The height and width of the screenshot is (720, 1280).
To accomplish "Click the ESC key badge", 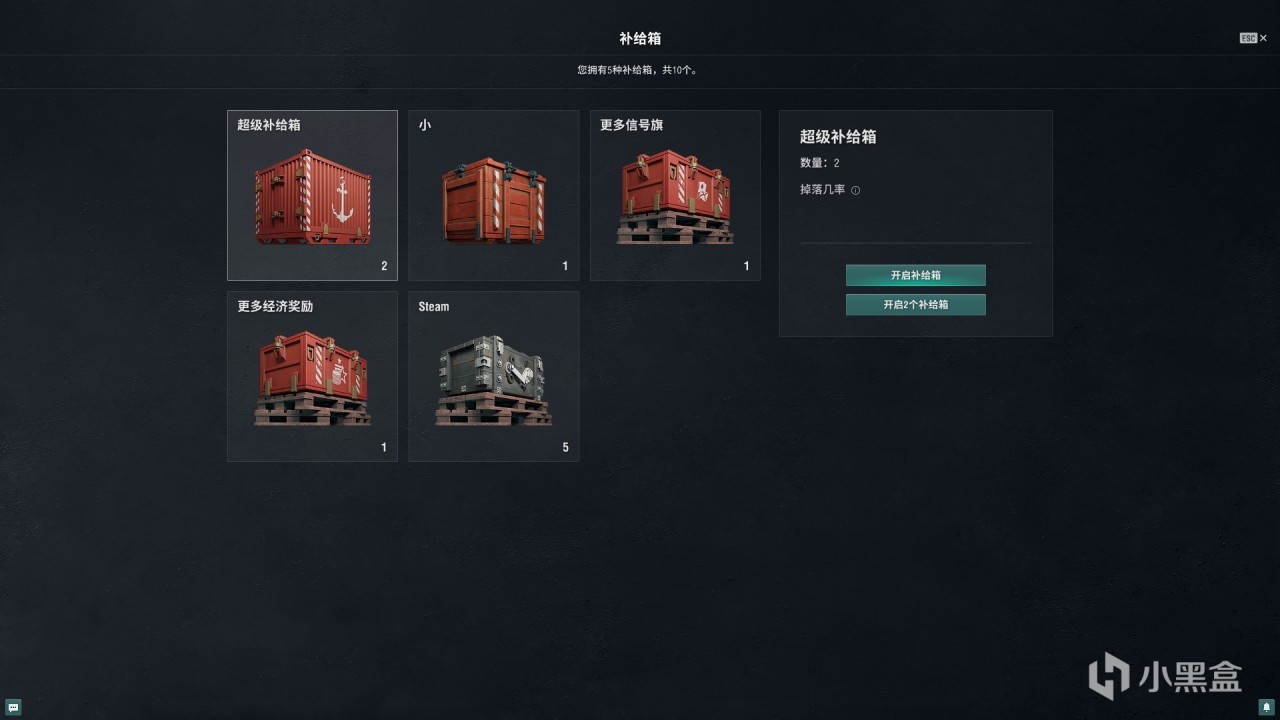I will click(1248, 38).
